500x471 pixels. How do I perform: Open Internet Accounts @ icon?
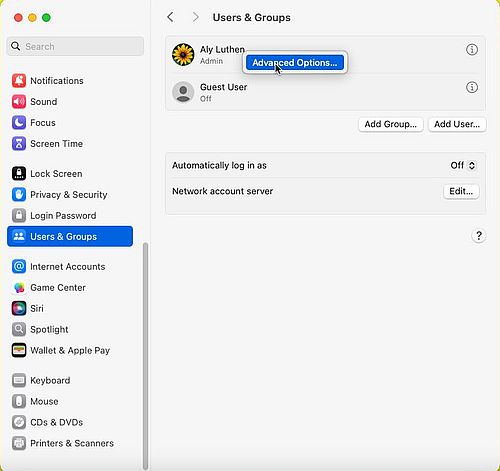point(19,267)
